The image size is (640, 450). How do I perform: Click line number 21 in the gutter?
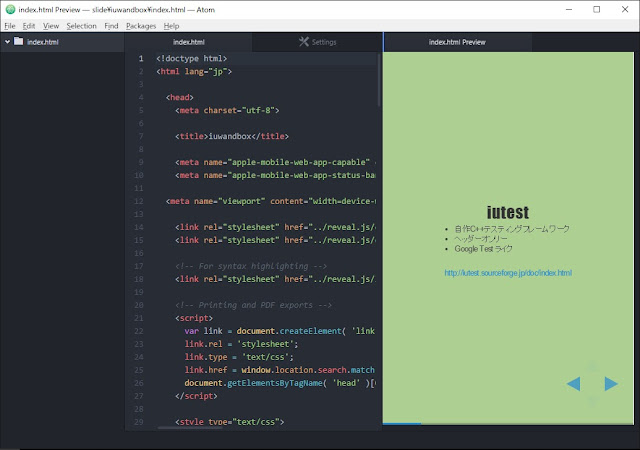pyautogui.click(x=139, y=318)
